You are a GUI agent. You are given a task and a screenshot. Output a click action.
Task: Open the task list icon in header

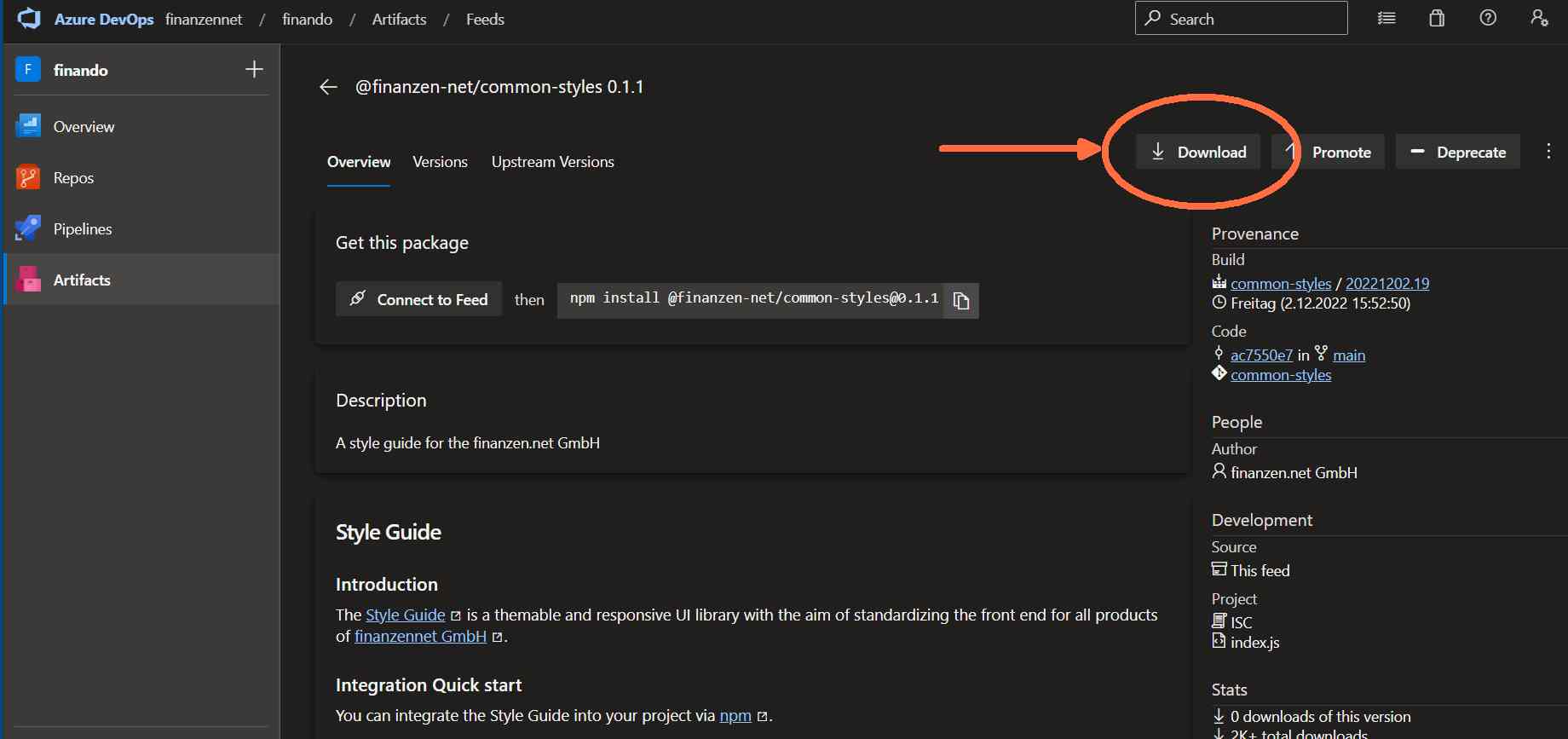(x=1386, y=18)
